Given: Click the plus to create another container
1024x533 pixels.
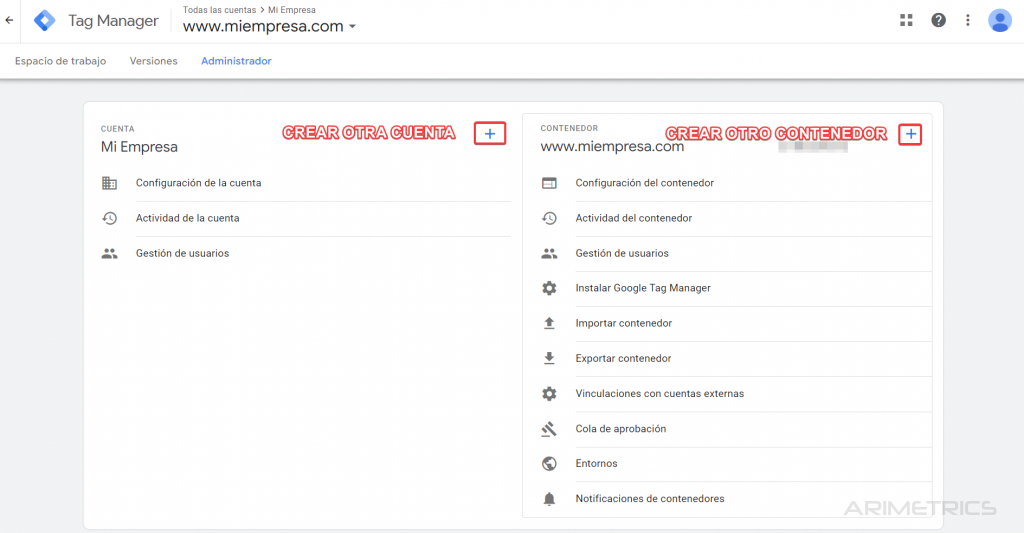Looking at the screenshot, I should [910, 135].
